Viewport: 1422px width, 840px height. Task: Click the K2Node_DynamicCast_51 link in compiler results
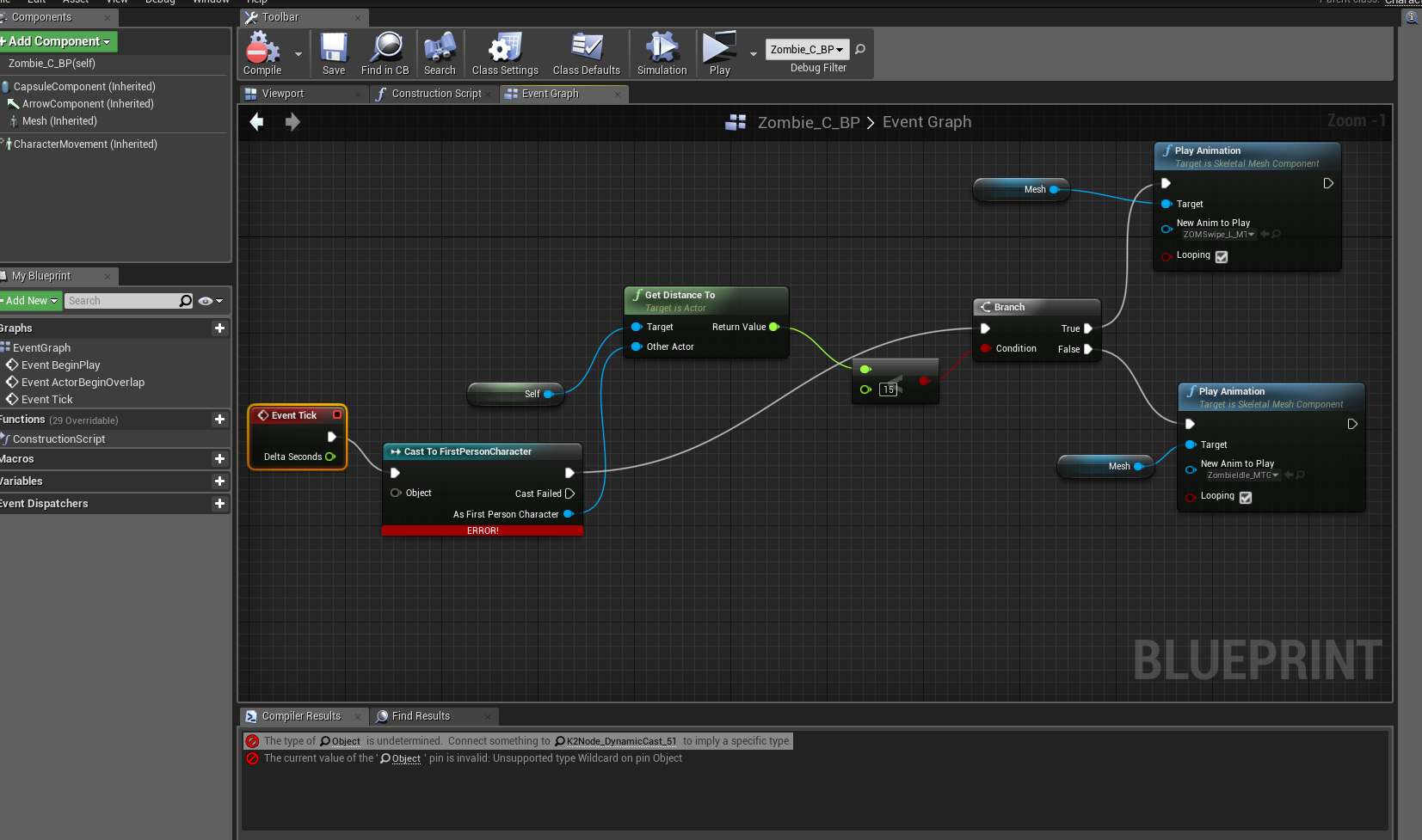point(621,741)
